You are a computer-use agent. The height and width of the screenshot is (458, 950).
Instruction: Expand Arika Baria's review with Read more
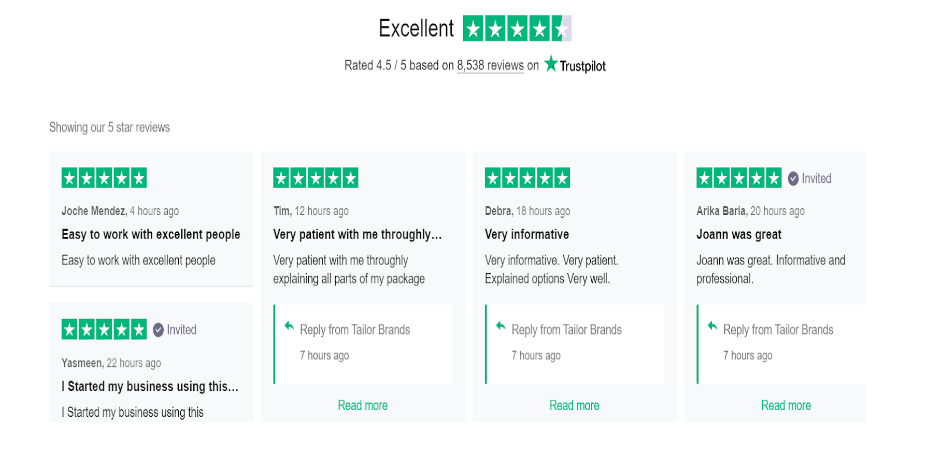pos(786,405)
